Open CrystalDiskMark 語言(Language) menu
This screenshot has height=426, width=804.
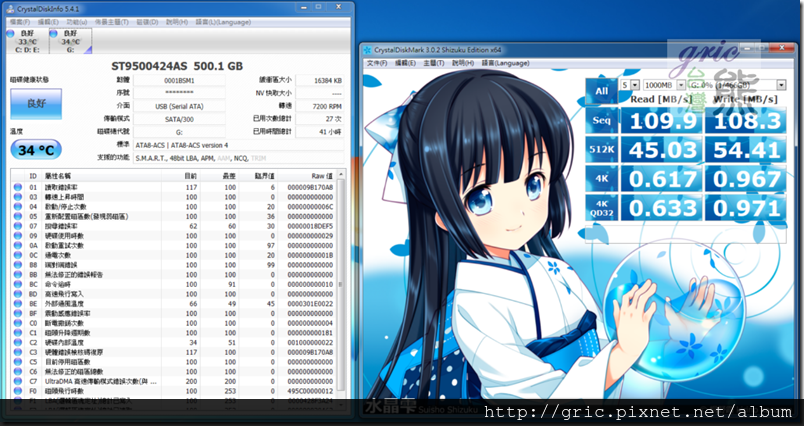pos(505,63)
